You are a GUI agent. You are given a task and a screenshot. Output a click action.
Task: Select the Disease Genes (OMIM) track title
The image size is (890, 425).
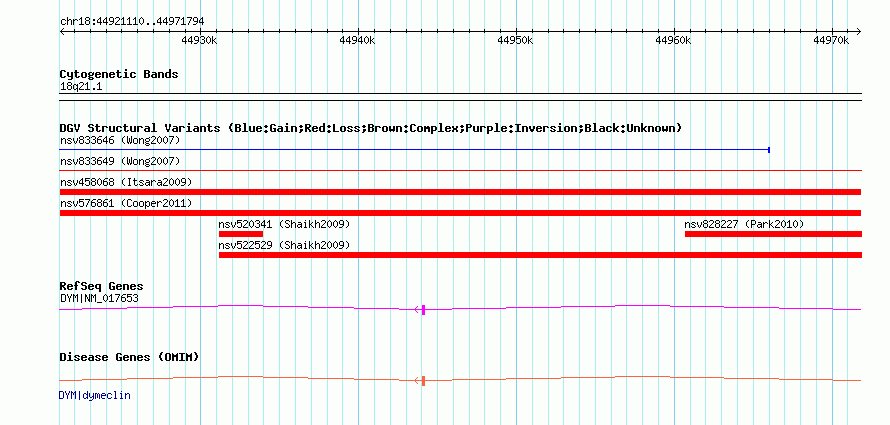tap(129, 357)
